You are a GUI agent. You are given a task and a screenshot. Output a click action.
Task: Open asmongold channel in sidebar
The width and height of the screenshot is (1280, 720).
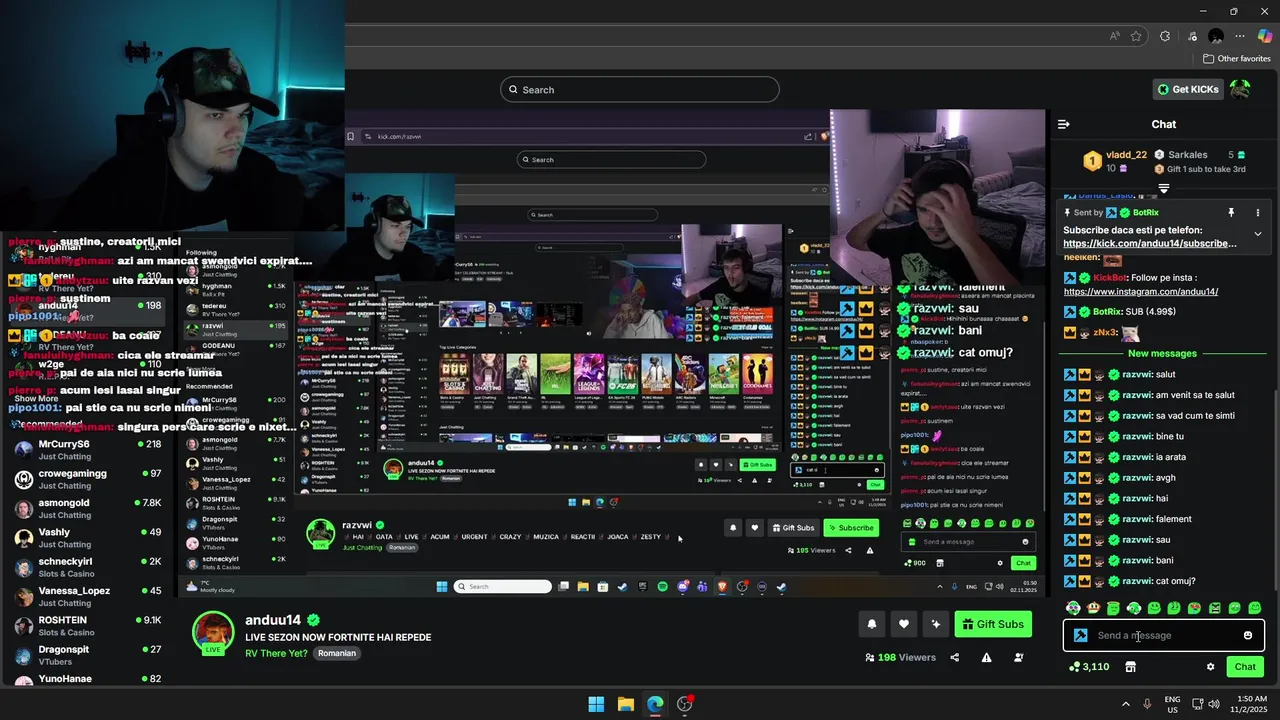88,508
